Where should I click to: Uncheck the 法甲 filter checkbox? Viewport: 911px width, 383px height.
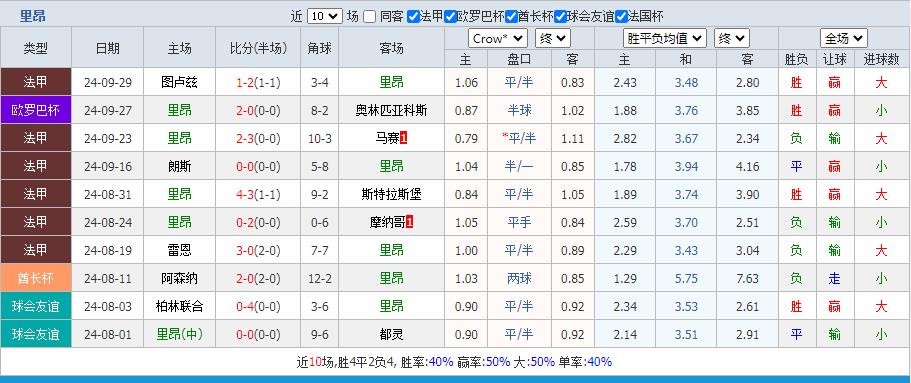pos(413,16)
